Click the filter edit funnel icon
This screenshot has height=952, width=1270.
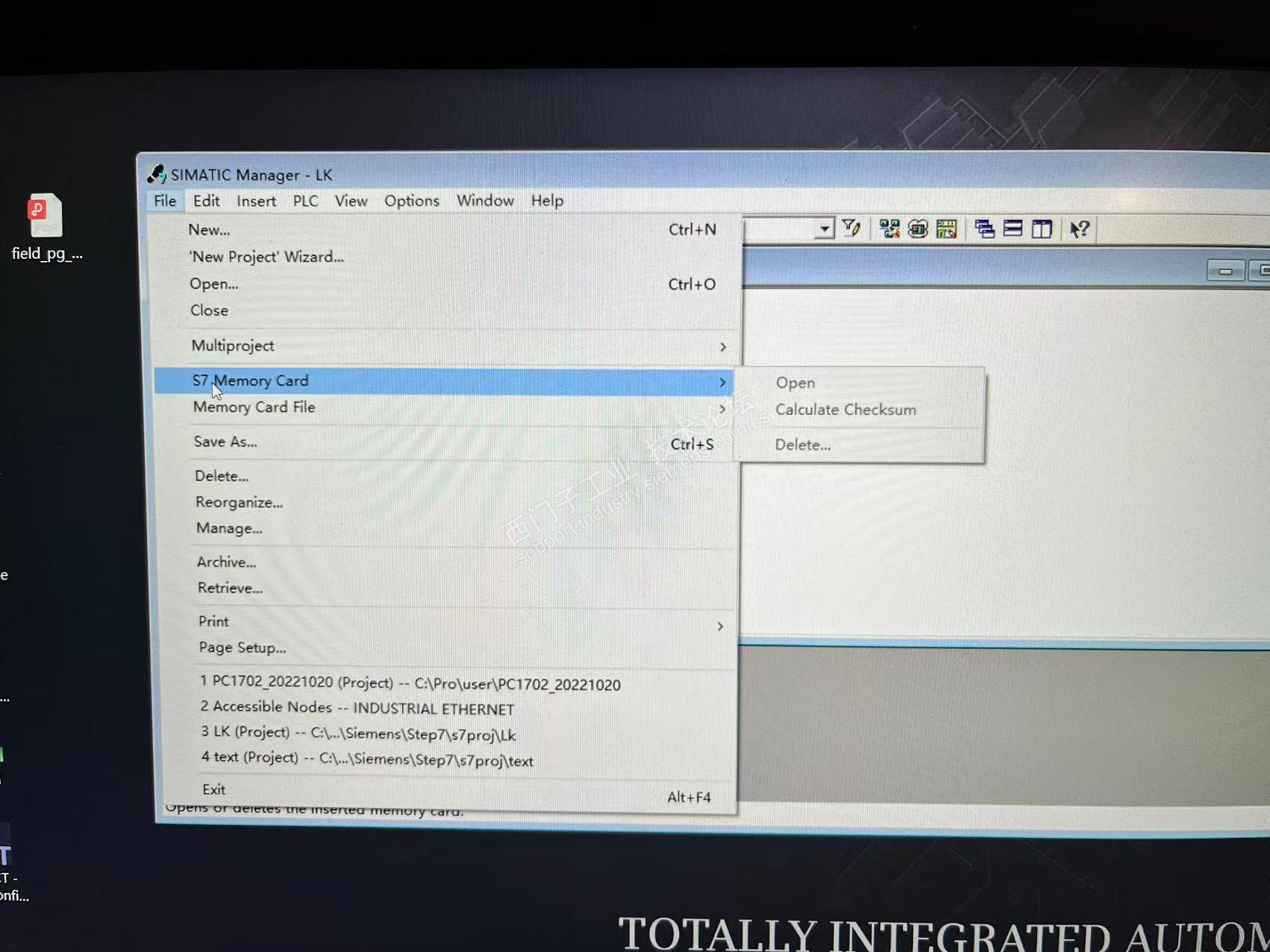(851, 228)
